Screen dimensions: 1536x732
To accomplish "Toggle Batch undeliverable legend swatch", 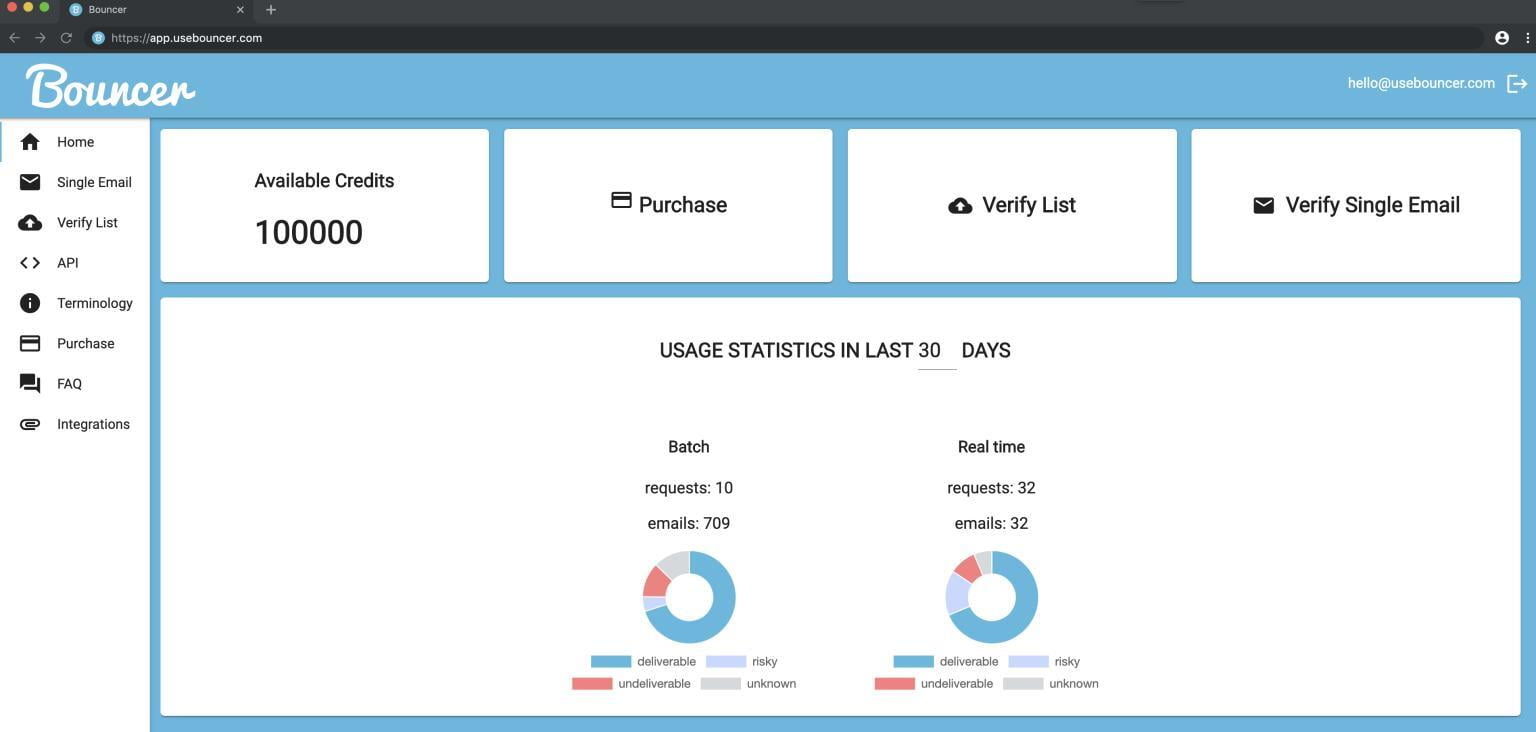I will point(592,684).
